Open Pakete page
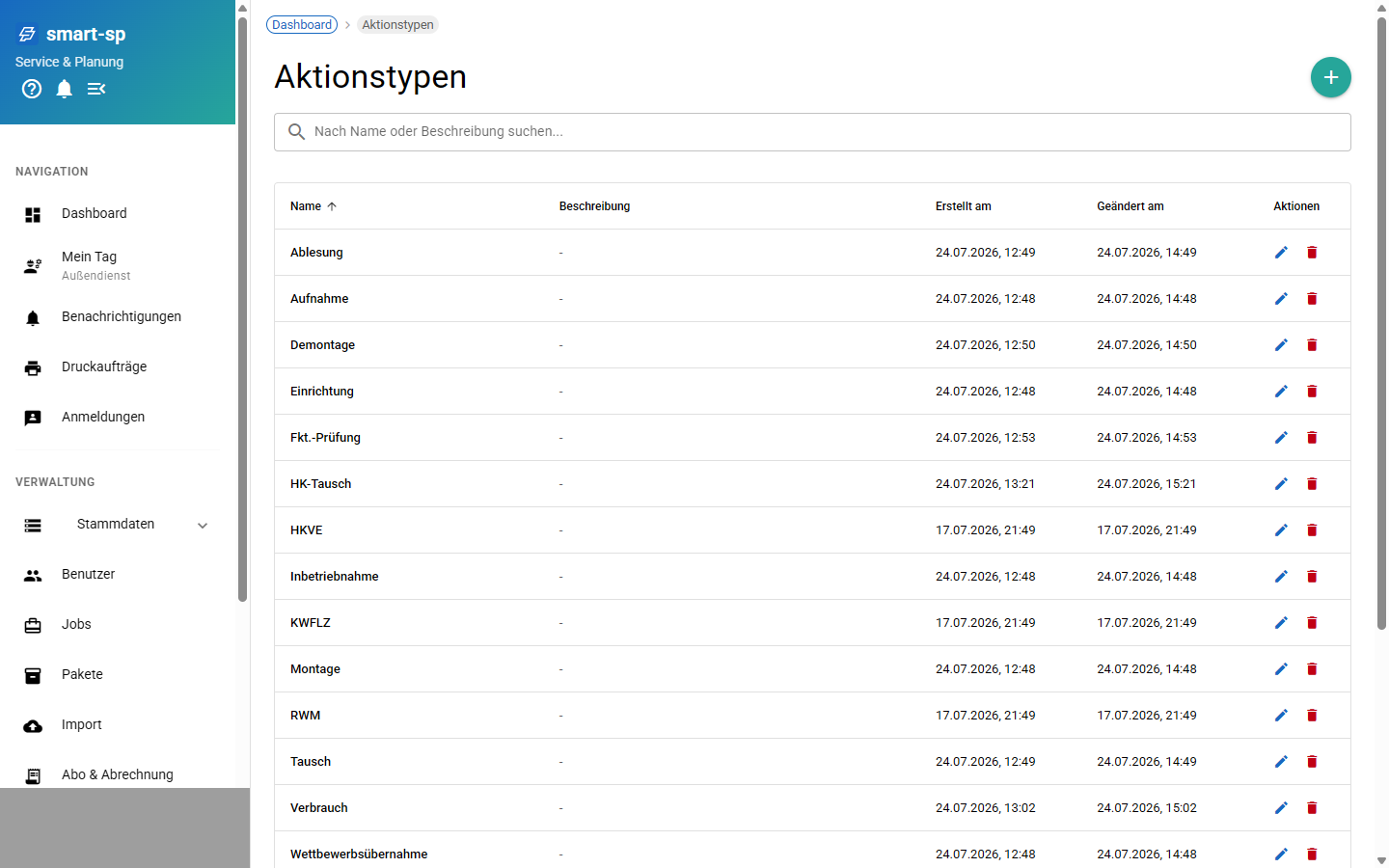This screenshot has height=868, width=1389. click(118, 675)
